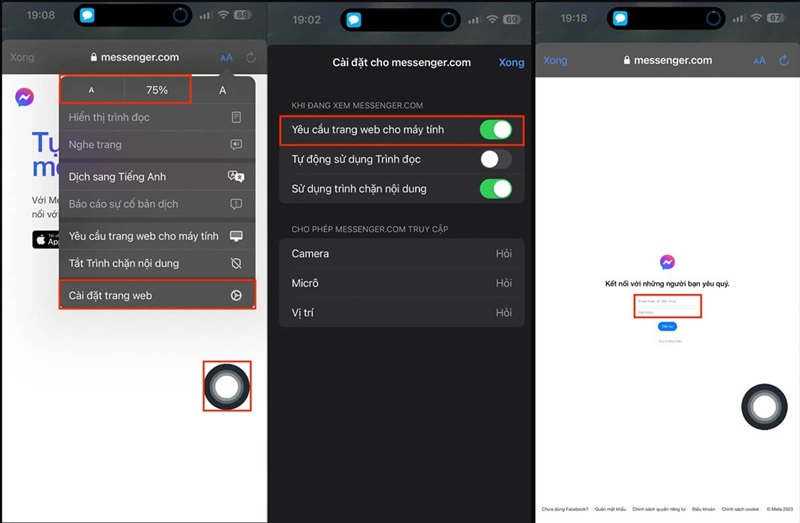The height and width of the screenshot is (523, 800).
Task: Tap the blue Xong in the 19:18 screenshot
Action: click(x=555, y=60)
